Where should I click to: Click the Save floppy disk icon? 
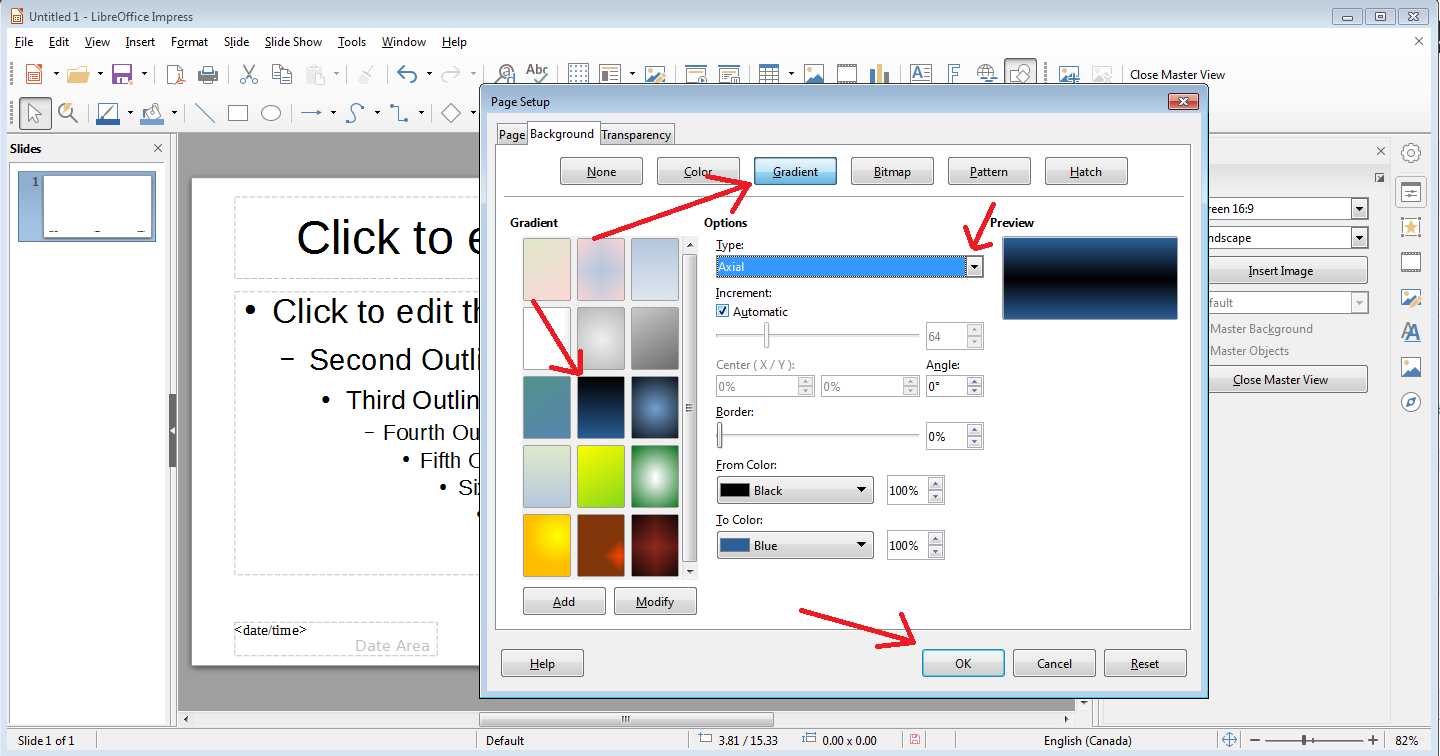(x=122, y=74)
